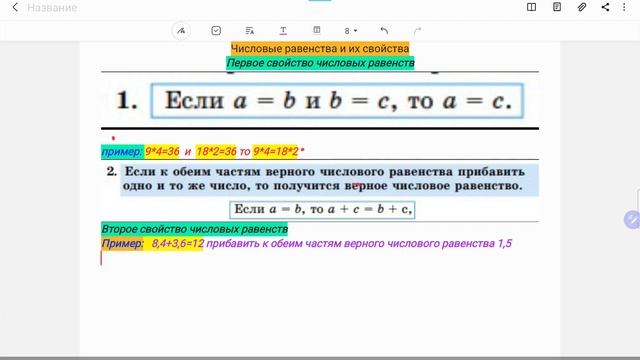Screen dimensions: 640x360
Task: Click purple text "прибавить к обеим частям"
Action: (x=273, y=244)
